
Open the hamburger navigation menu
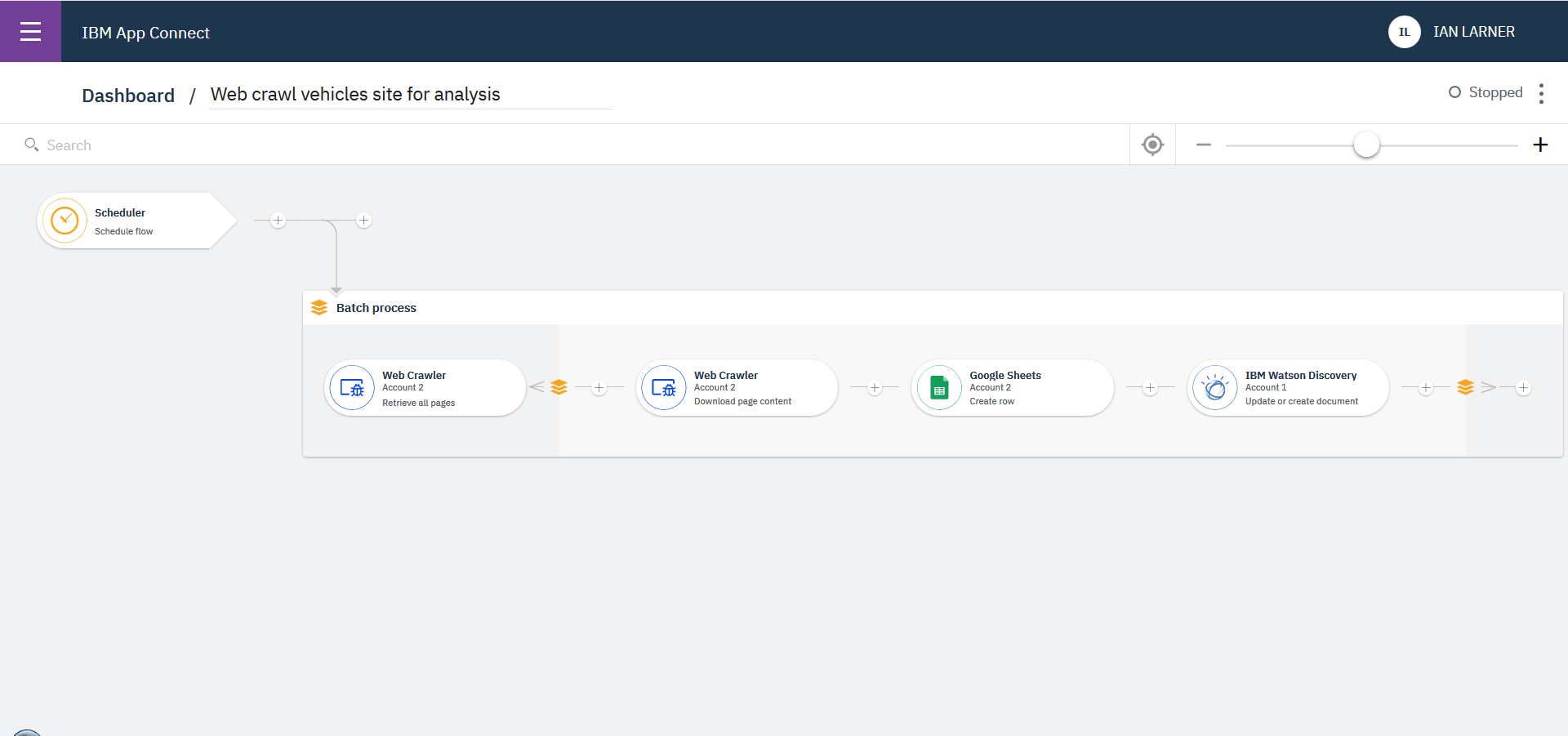[30, 32]
